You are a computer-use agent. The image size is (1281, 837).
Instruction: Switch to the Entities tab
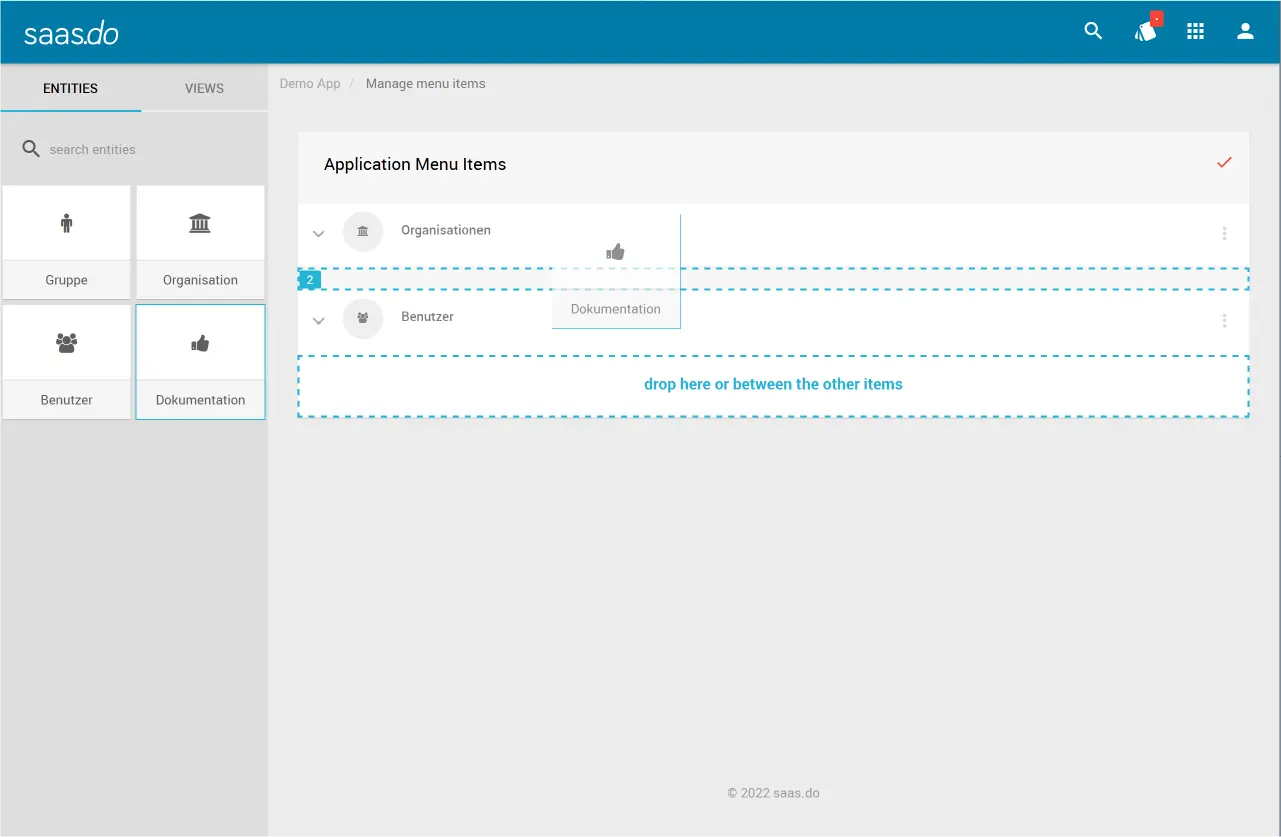pos(70,88)
